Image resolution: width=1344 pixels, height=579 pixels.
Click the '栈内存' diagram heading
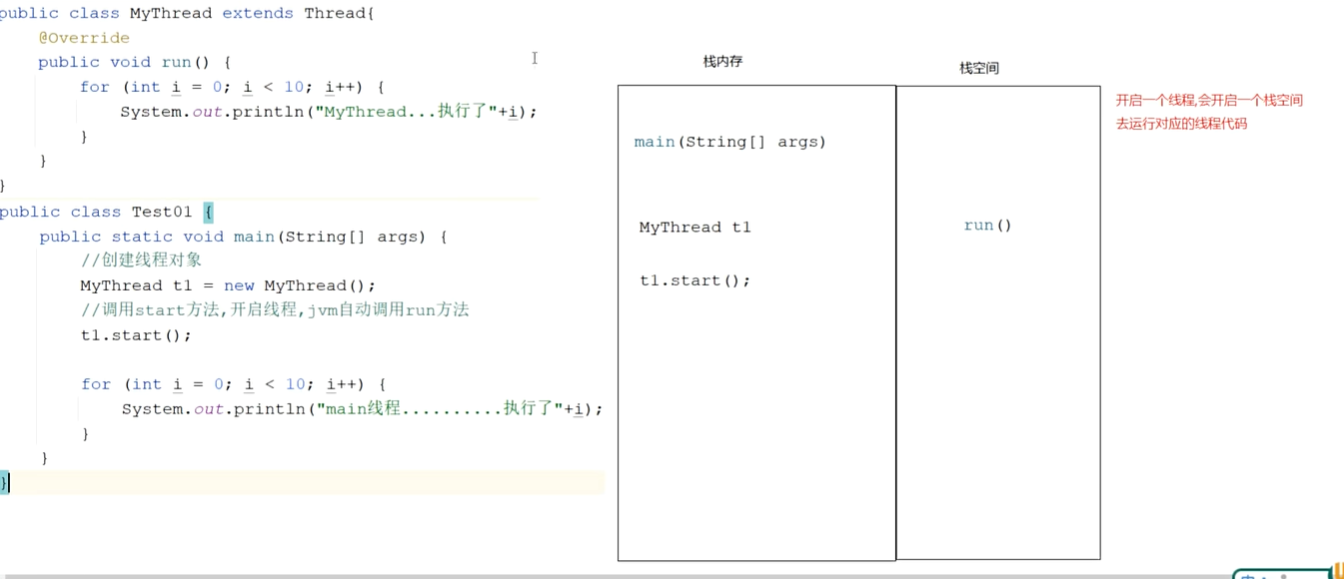[x=723, y=62]
